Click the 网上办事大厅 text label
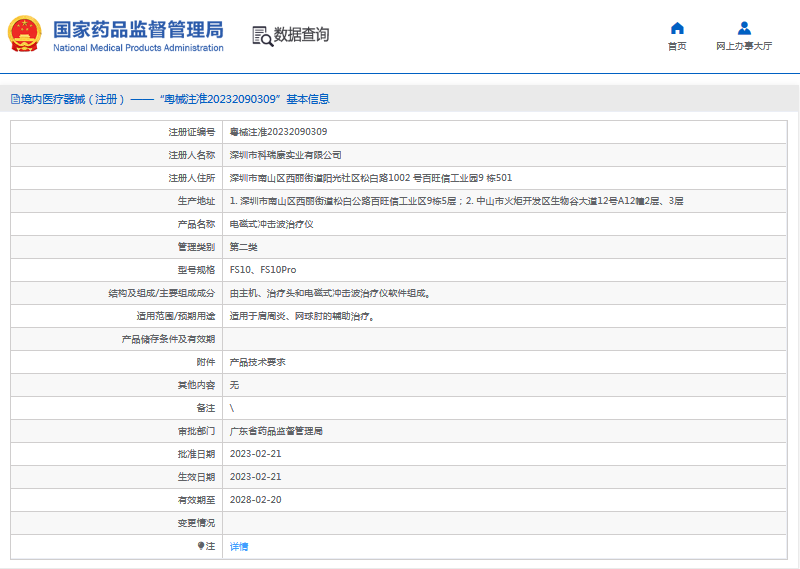Viewport: 800px width, 569px height. click(744, 46)
